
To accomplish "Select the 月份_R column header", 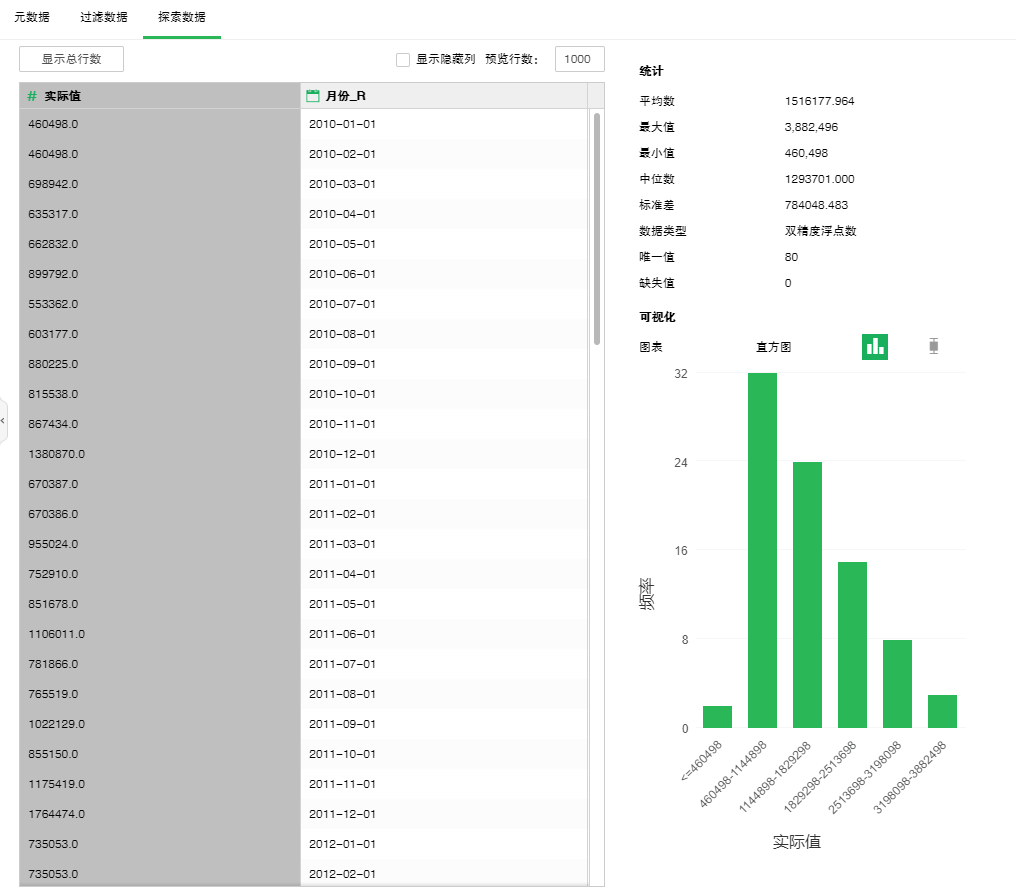I will coord(444,96).
